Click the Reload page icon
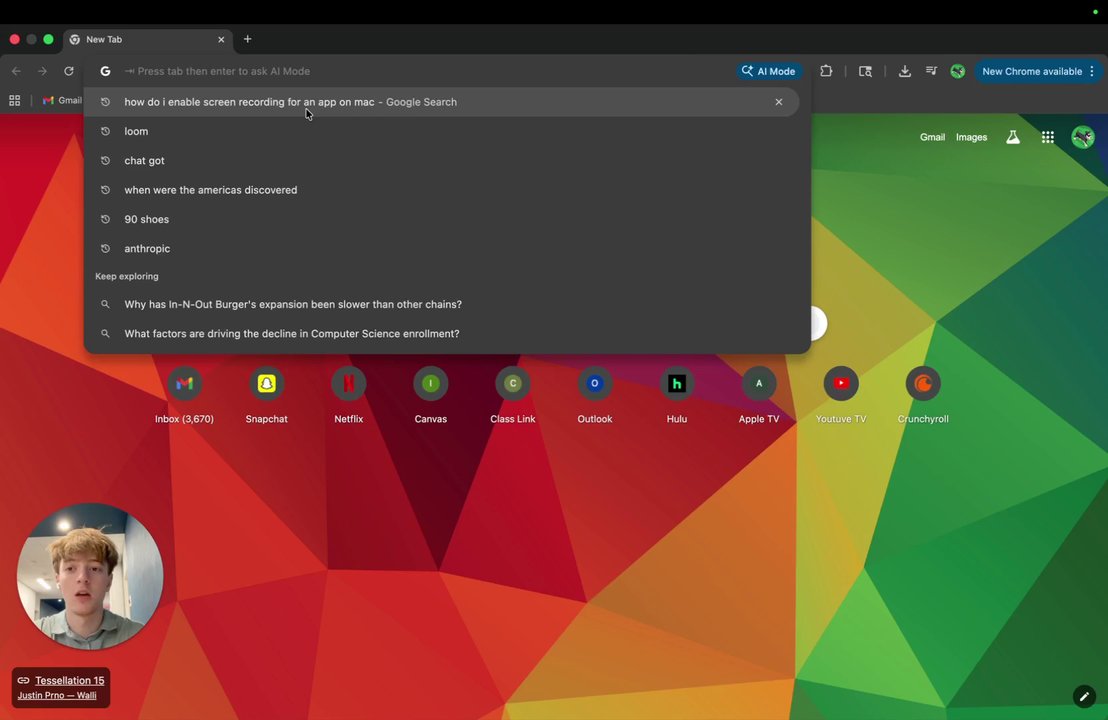The image size is (1108, 720). click(69, 71)
